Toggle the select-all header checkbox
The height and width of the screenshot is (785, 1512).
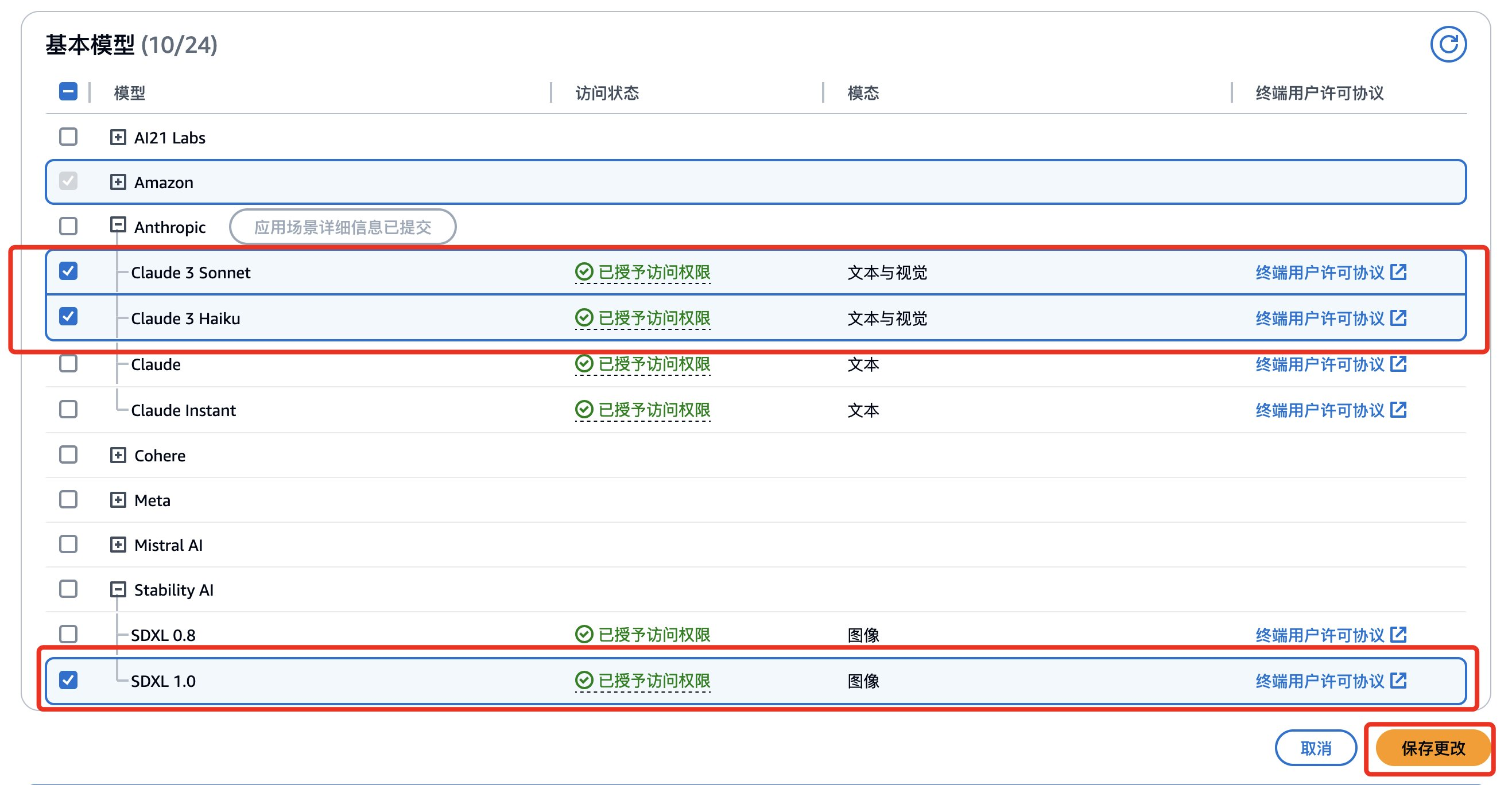pyautogui.click(x=69, y=91)
